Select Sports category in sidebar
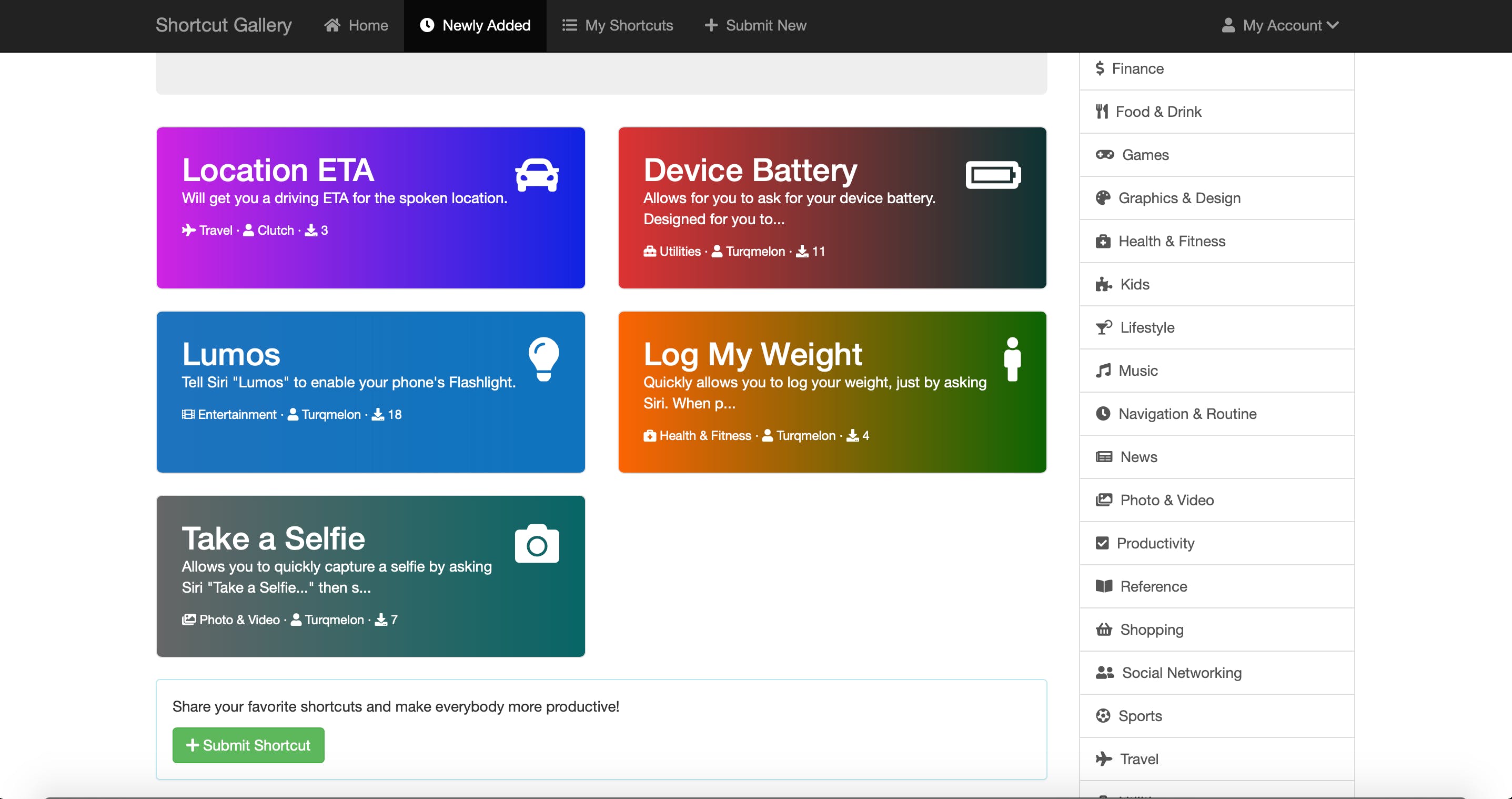The width and height of the screenshot is (1512, 799). (x=1217, y=716)
